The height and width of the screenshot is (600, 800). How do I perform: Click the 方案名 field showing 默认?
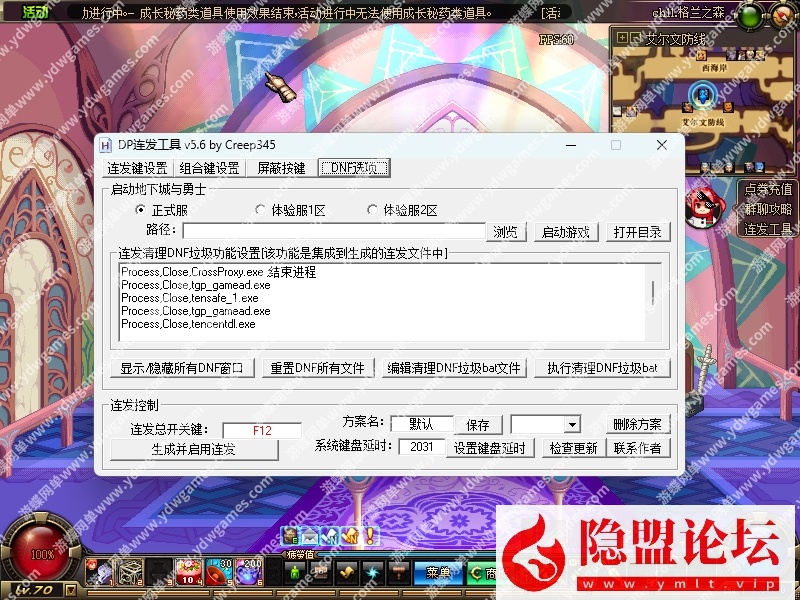421,424
